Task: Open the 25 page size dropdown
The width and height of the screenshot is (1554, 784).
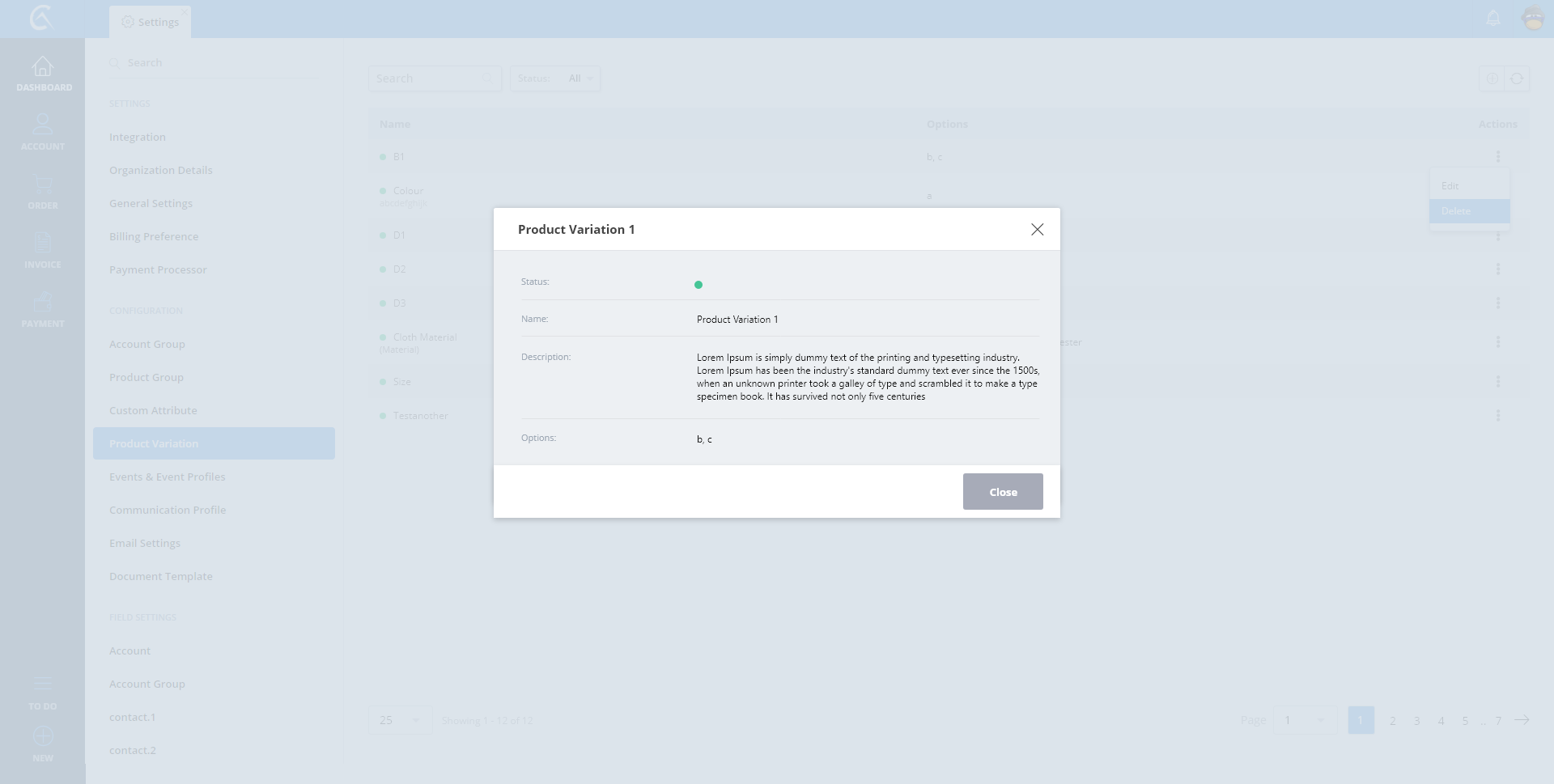Action: click(x=400, y=720)
